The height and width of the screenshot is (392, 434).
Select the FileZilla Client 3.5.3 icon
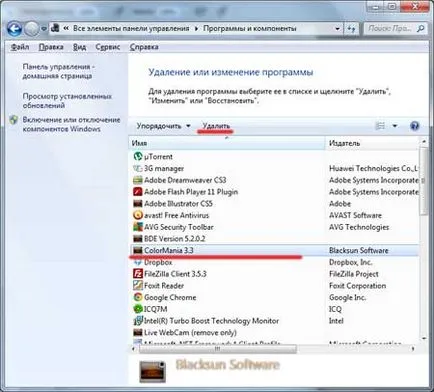(x=138, y=274)
